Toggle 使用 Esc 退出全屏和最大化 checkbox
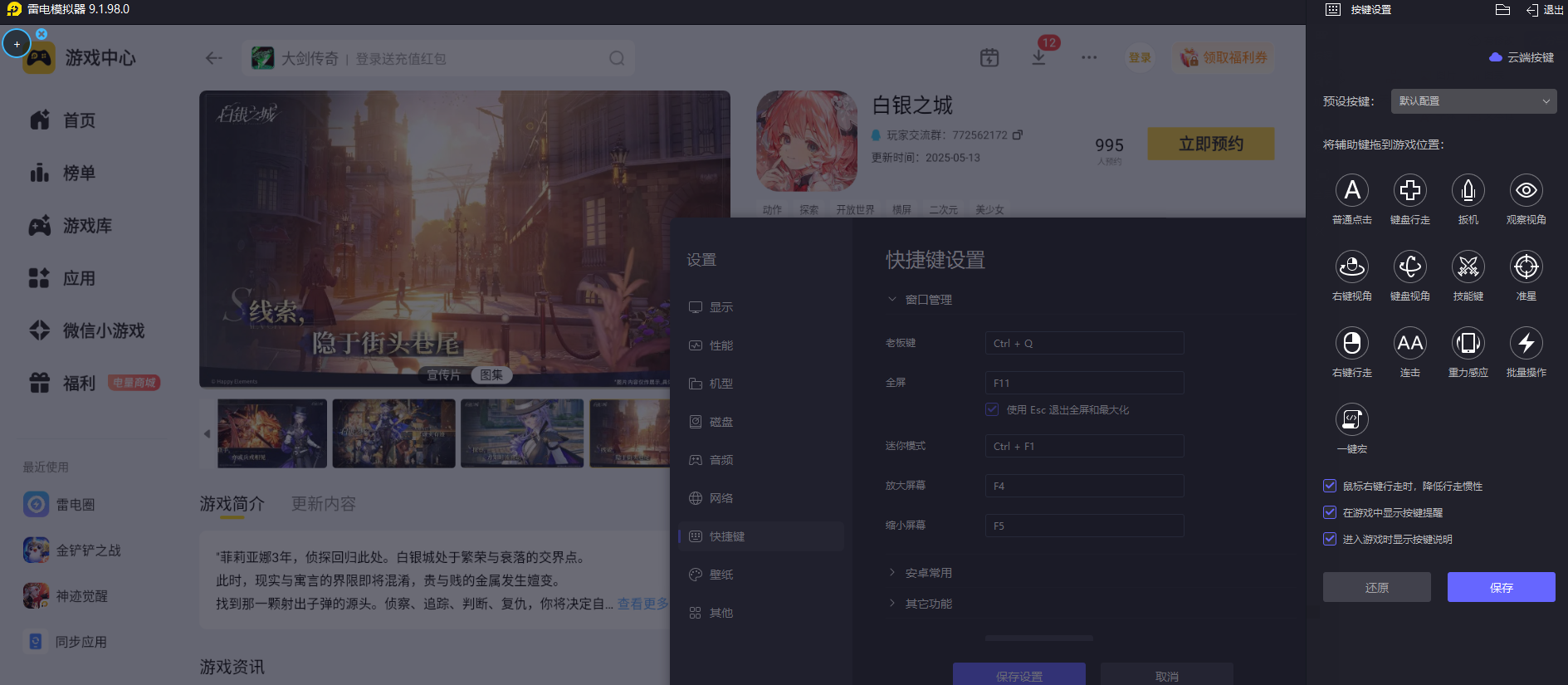1568x685 pixels. click(992, 409)
